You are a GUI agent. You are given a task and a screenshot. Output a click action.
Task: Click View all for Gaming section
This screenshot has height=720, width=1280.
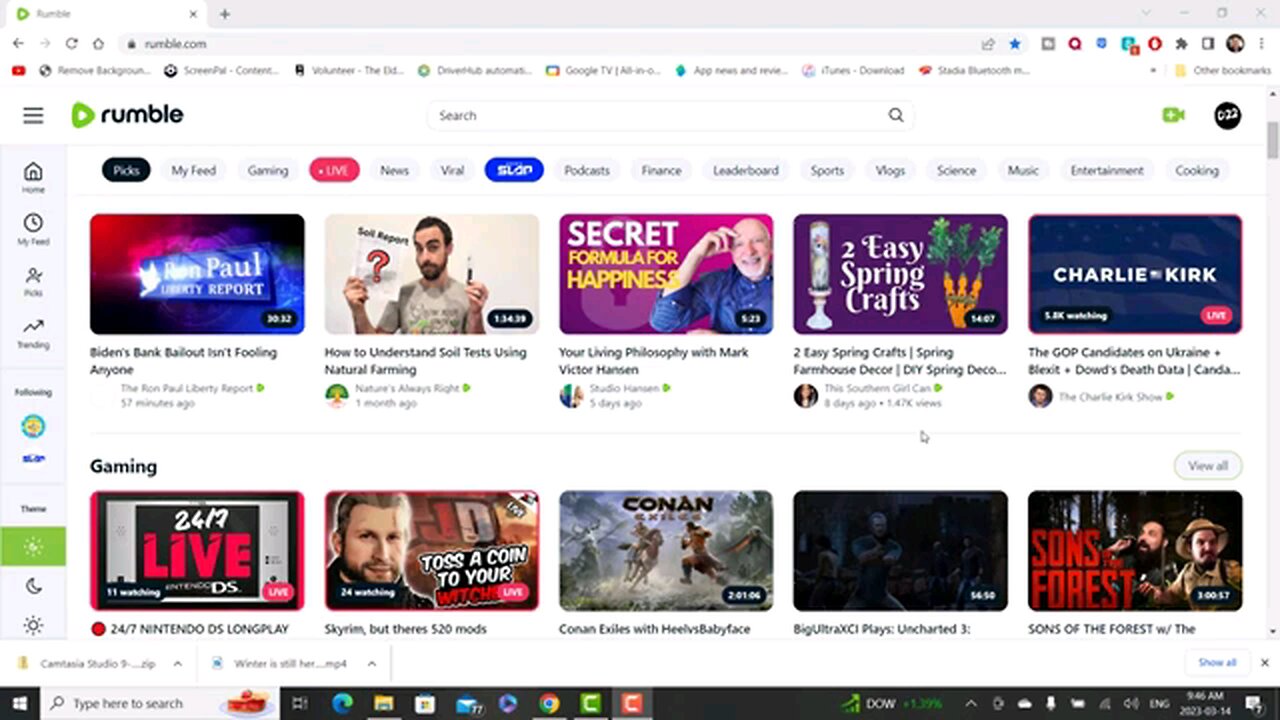tap(1208, 466)
